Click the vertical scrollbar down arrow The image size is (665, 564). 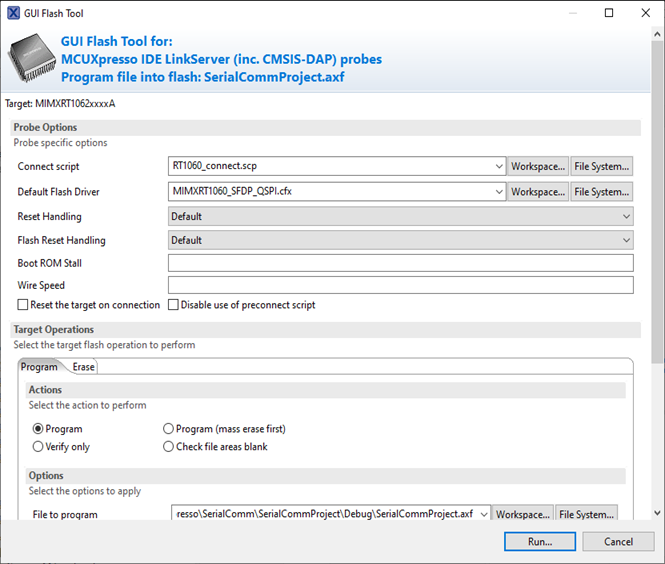click(x=657, y=513)
